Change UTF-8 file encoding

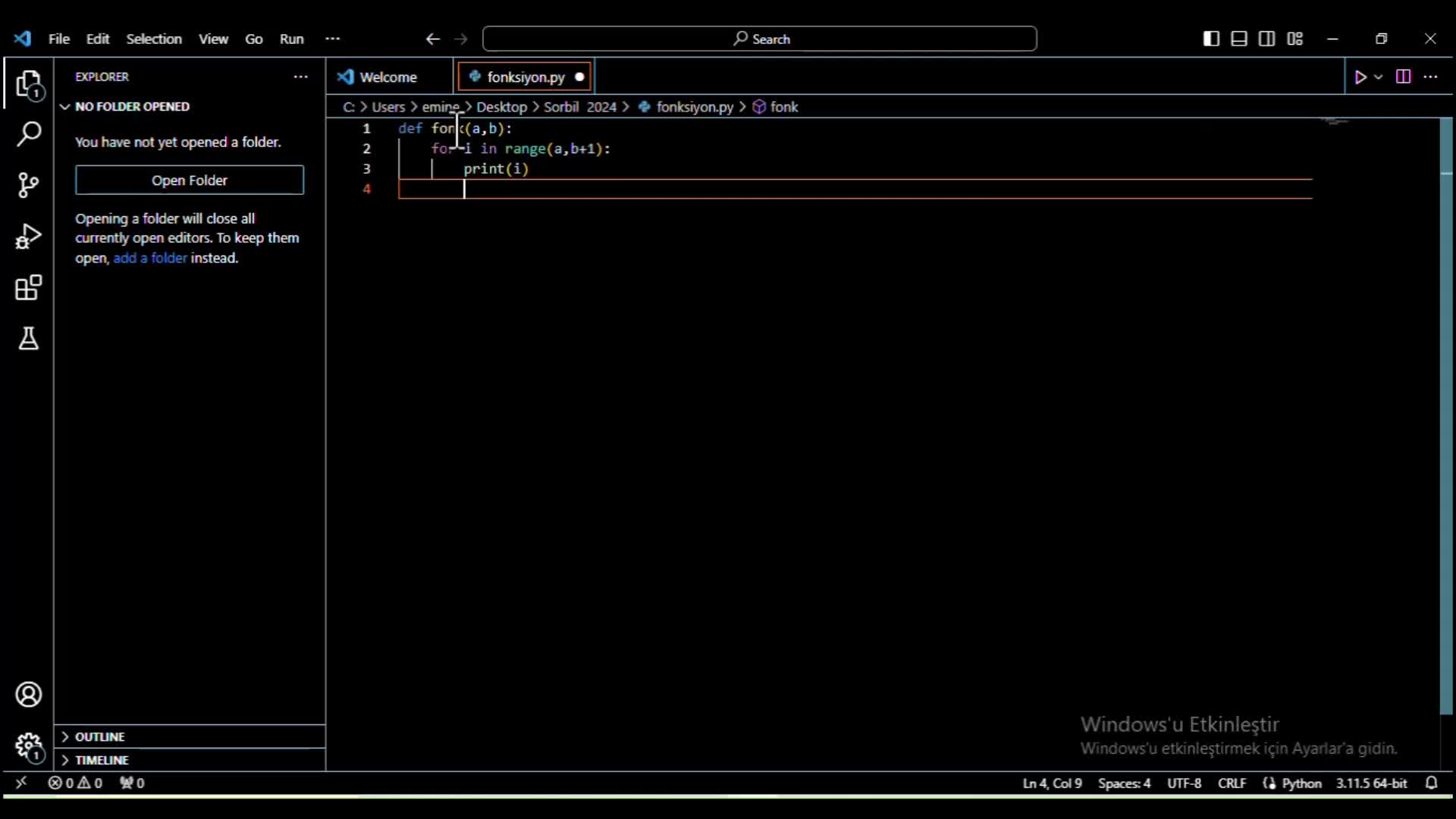tap(1184, 783)
